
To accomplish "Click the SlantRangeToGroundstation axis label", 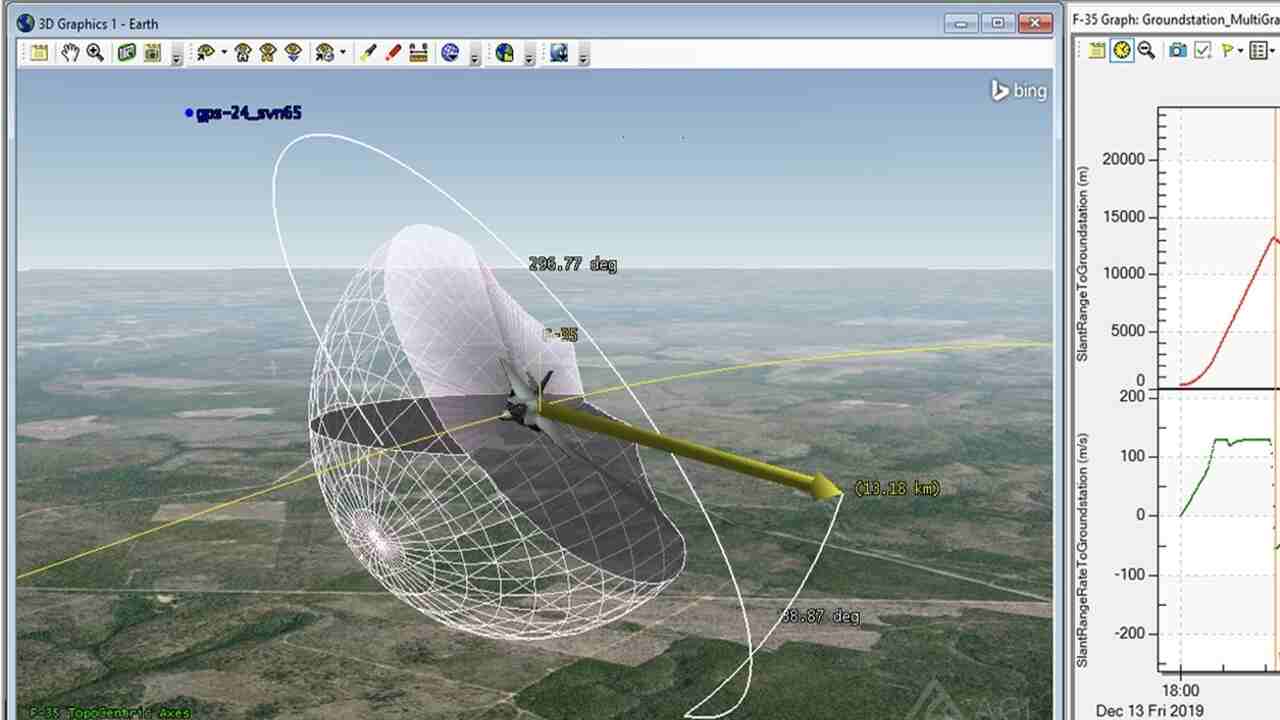I will (1083, 264).
